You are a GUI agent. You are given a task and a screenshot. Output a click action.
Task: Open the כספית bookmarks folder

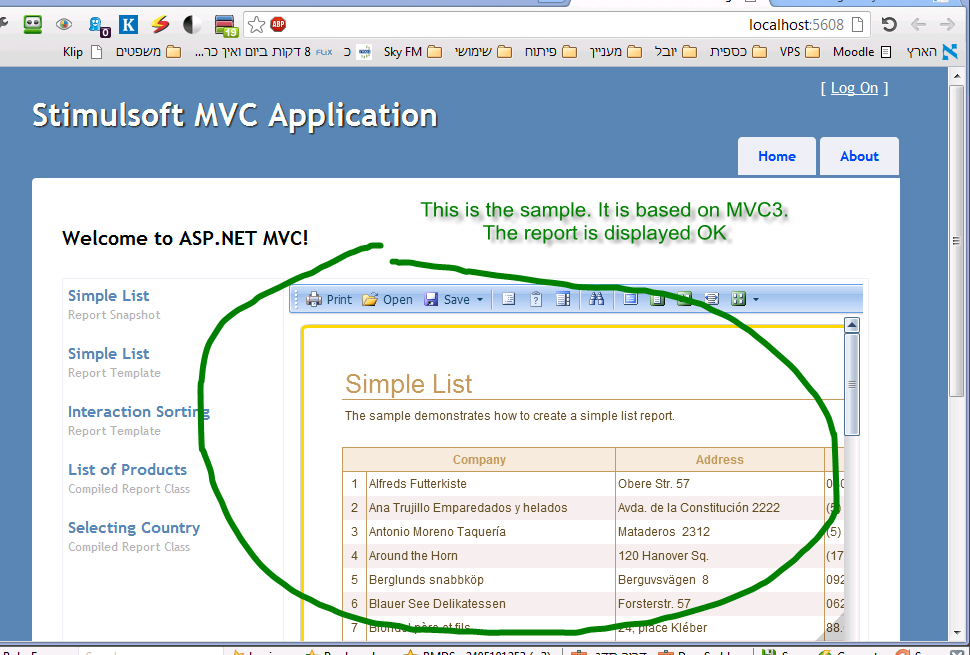coord(738,52)
